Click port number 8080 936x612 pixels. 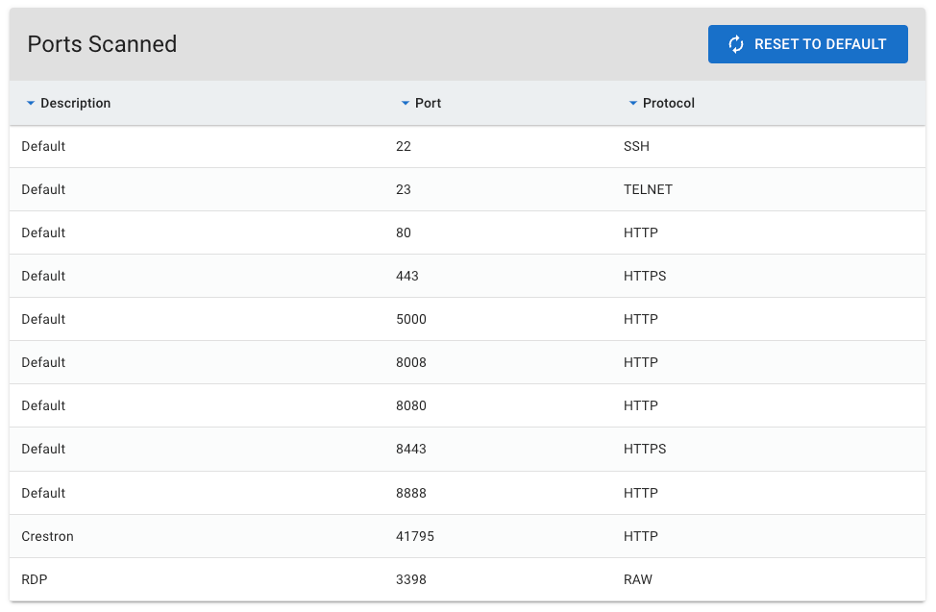[x=411, y=406]
